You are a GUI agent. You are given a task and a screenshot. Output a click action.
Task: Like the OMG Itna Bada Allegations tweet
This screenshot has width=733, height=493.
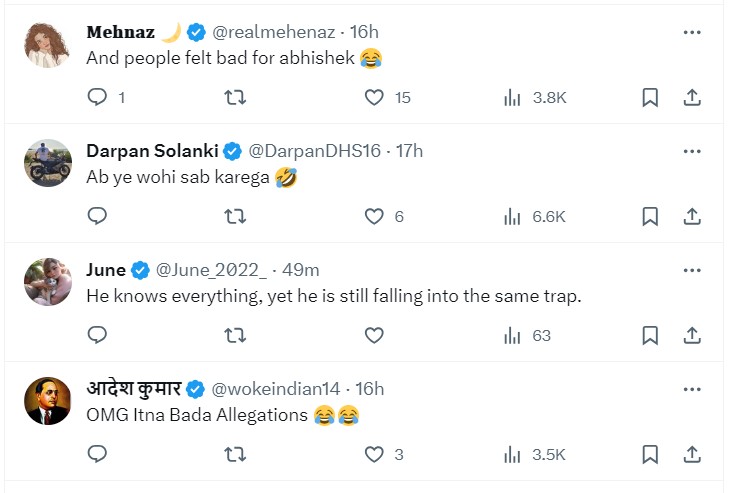click(374, 454)
